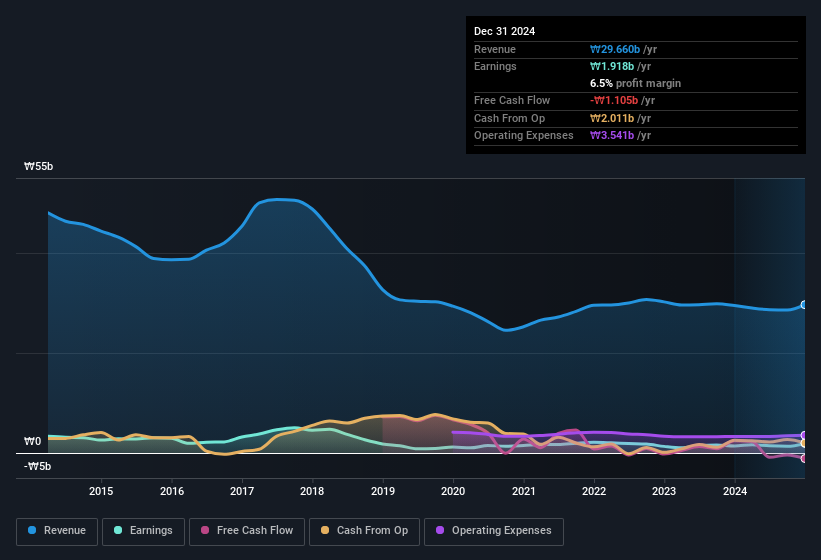Click the 2015 x-axis label

tap(101, 491)
